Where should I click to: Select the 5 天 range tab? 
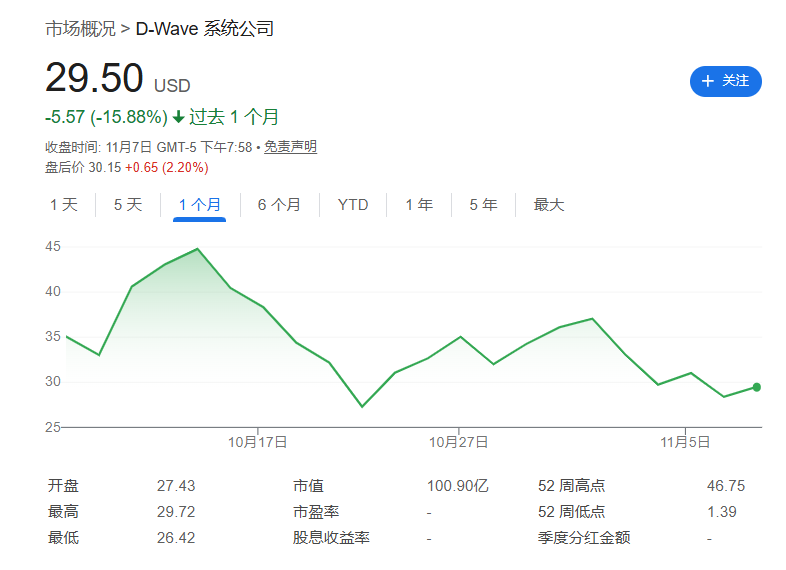point(128,205)
